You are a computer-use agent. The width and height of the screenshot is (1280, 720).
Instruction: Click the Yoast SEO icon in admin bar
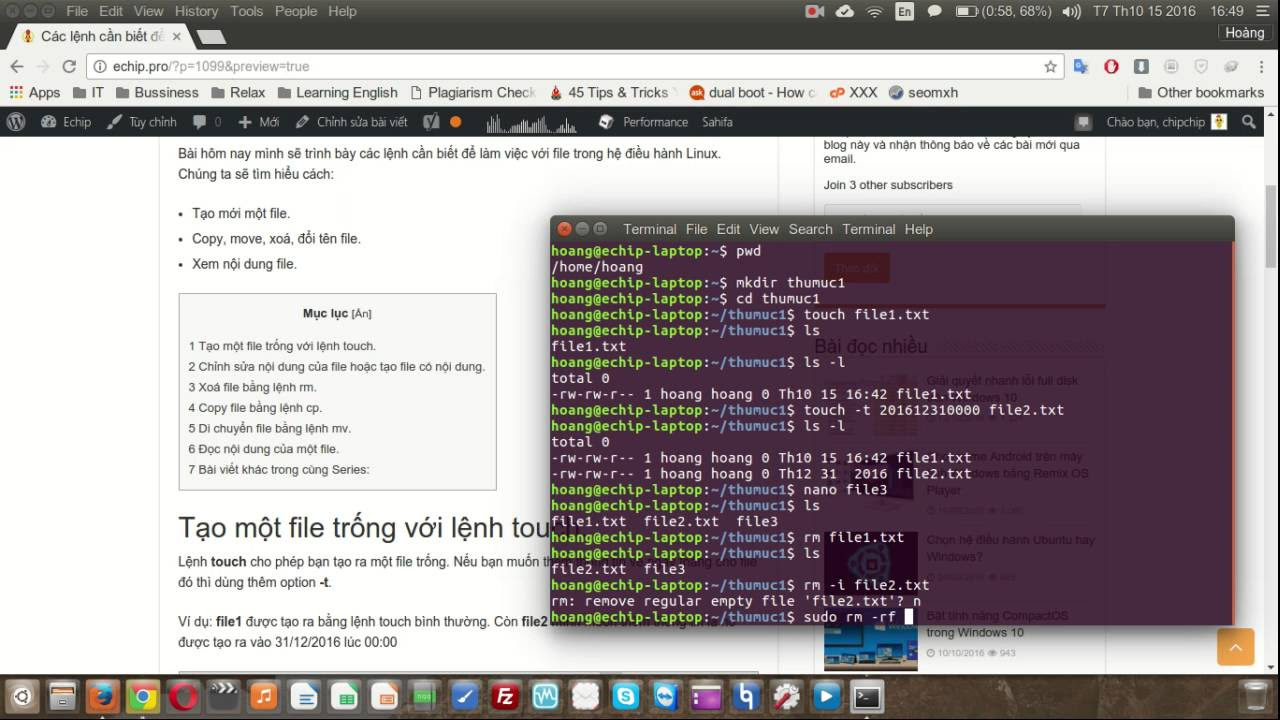point(431,122)
